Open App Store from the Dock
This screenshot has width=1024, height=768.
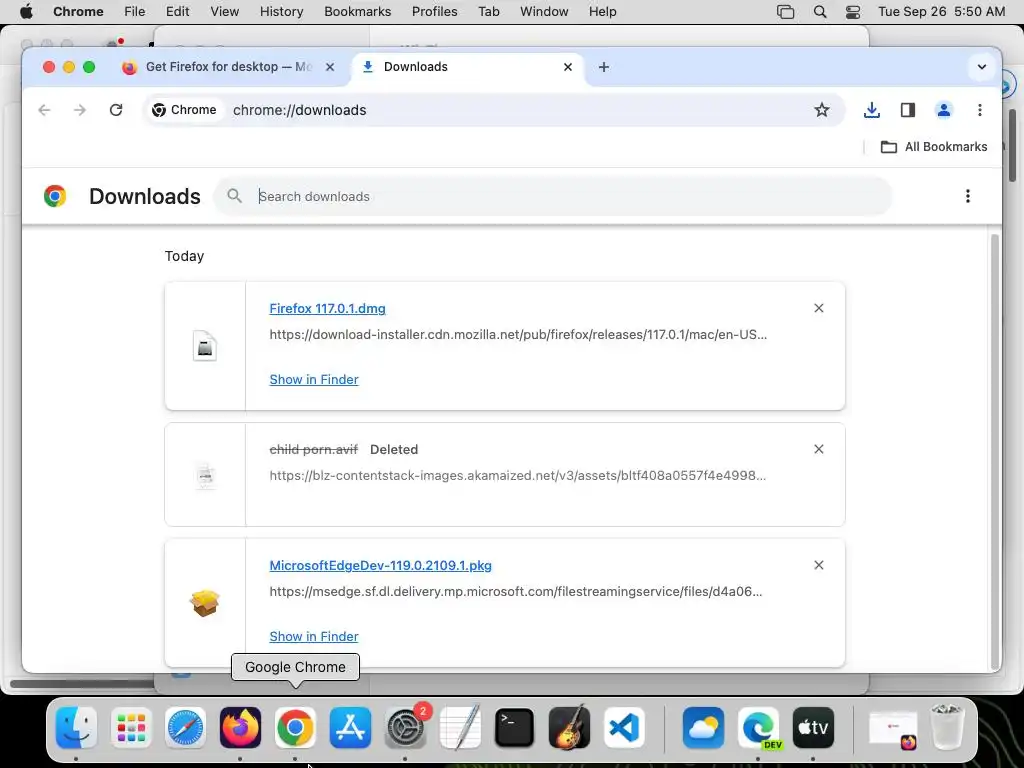click(350, 728)
